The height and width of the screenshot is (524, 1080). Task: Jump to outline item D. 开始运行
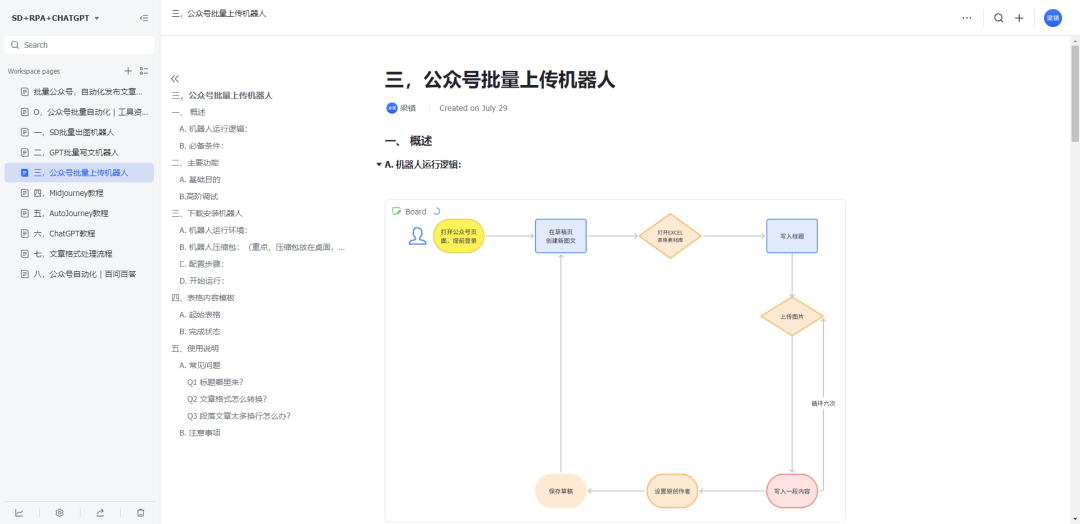pos(201,281)
